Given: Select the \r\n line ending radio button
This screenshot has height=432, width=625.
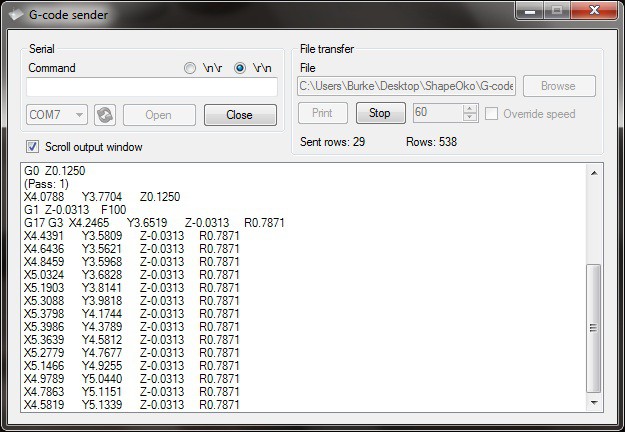Looking at the screenshot, I should click(x=240, y=68).
